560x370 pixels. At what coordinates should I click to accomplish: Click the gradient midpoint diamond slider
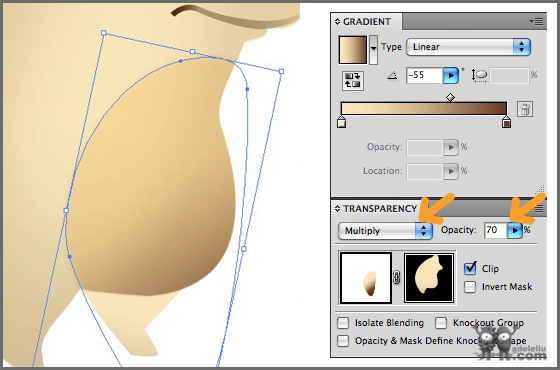point(451,97)
